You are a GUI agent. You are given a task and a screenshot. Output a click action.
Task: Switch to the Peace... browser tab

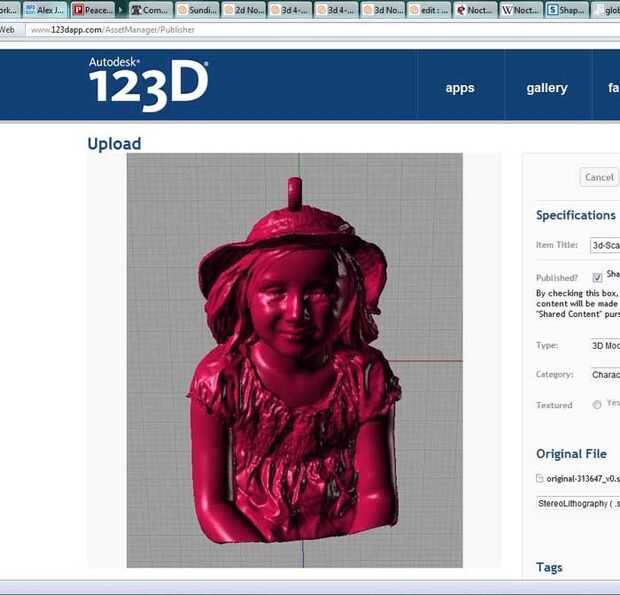pos(93,10)
